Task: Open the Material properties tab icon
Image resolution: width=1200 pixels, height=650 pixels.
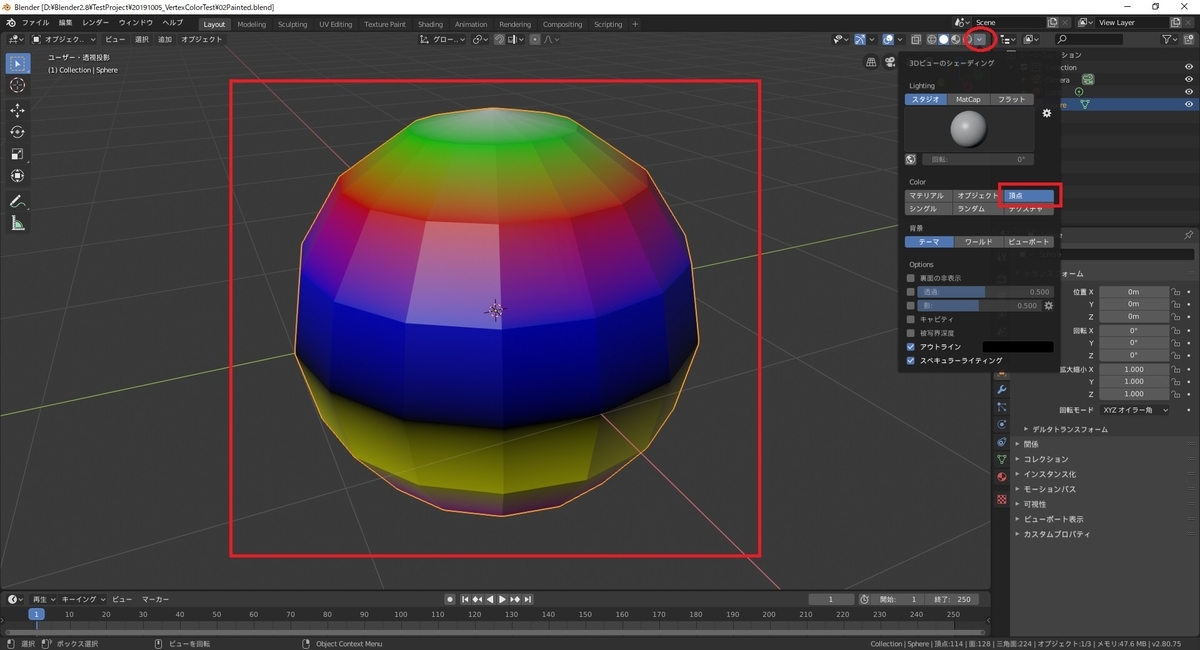Action: tap(1002, 477)
